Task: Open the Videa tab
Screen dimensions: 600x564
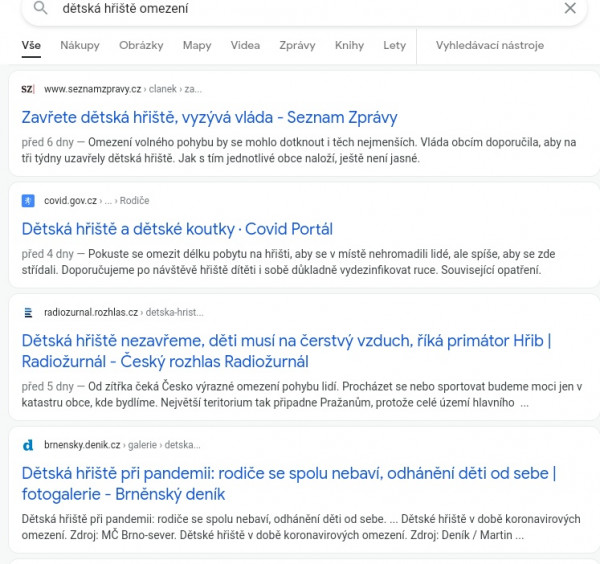Action: (245, 45)
